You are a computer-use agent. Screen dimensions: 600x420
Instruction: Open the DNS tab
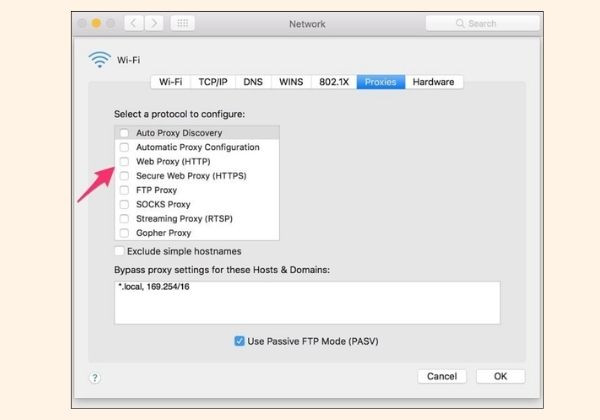click(x=253, y=82)
